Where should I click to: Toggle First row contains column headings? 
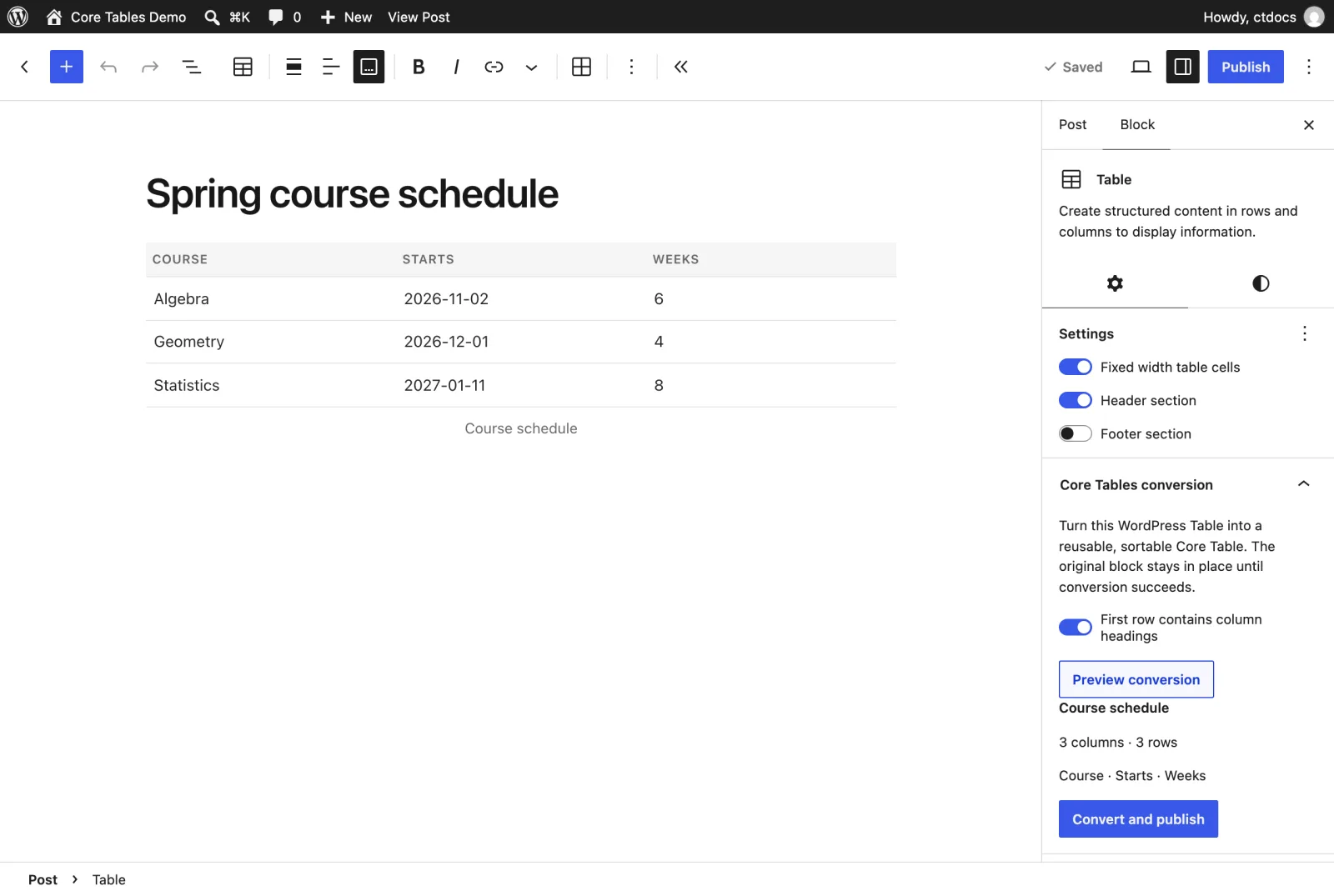point(1075,627)
